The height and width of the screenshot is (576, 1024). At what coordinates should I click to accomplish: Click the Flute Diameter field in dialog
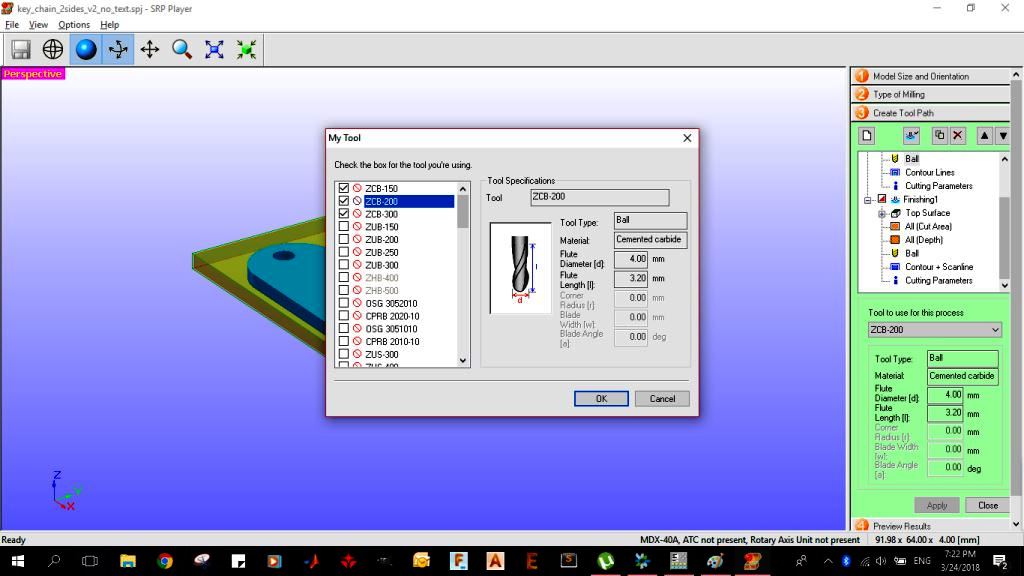coord(631,259)
